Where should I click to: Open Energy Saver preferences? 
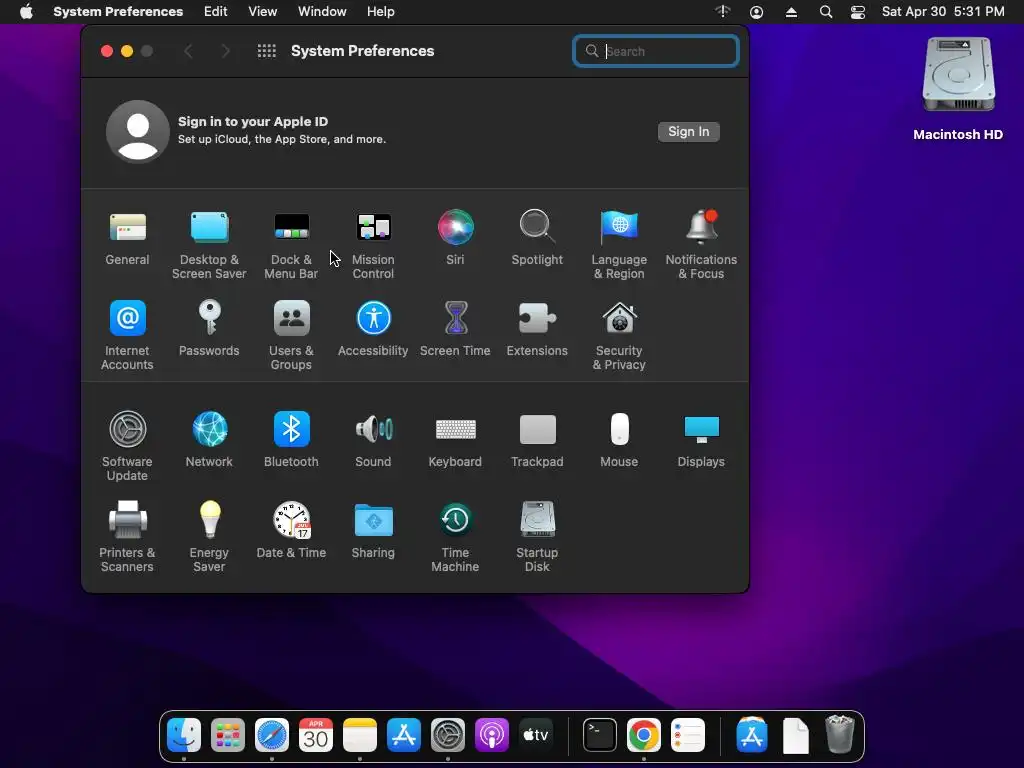click(209, 537)
